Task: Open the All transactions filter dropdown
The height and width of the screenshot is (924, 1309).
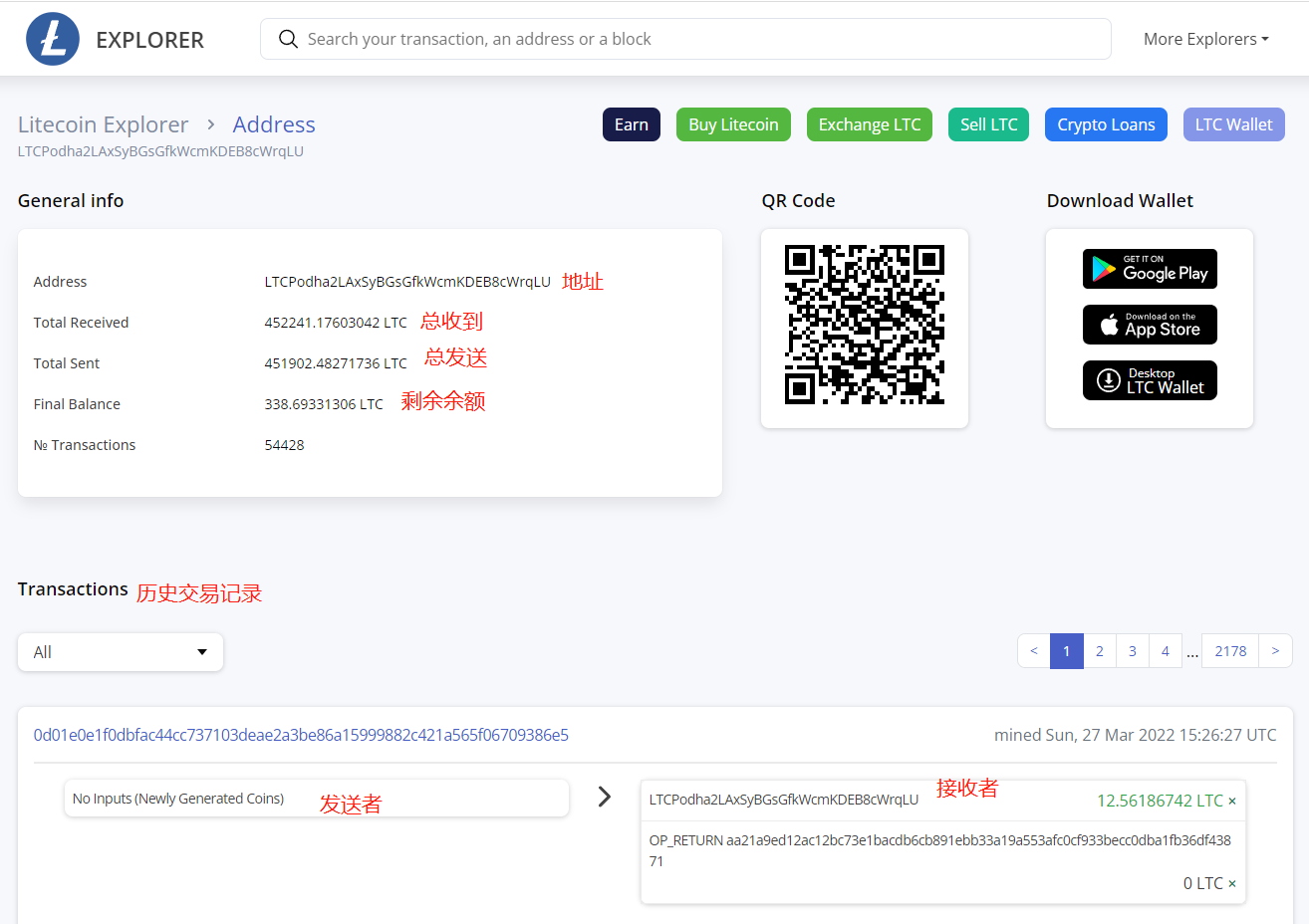Action: 121,652
